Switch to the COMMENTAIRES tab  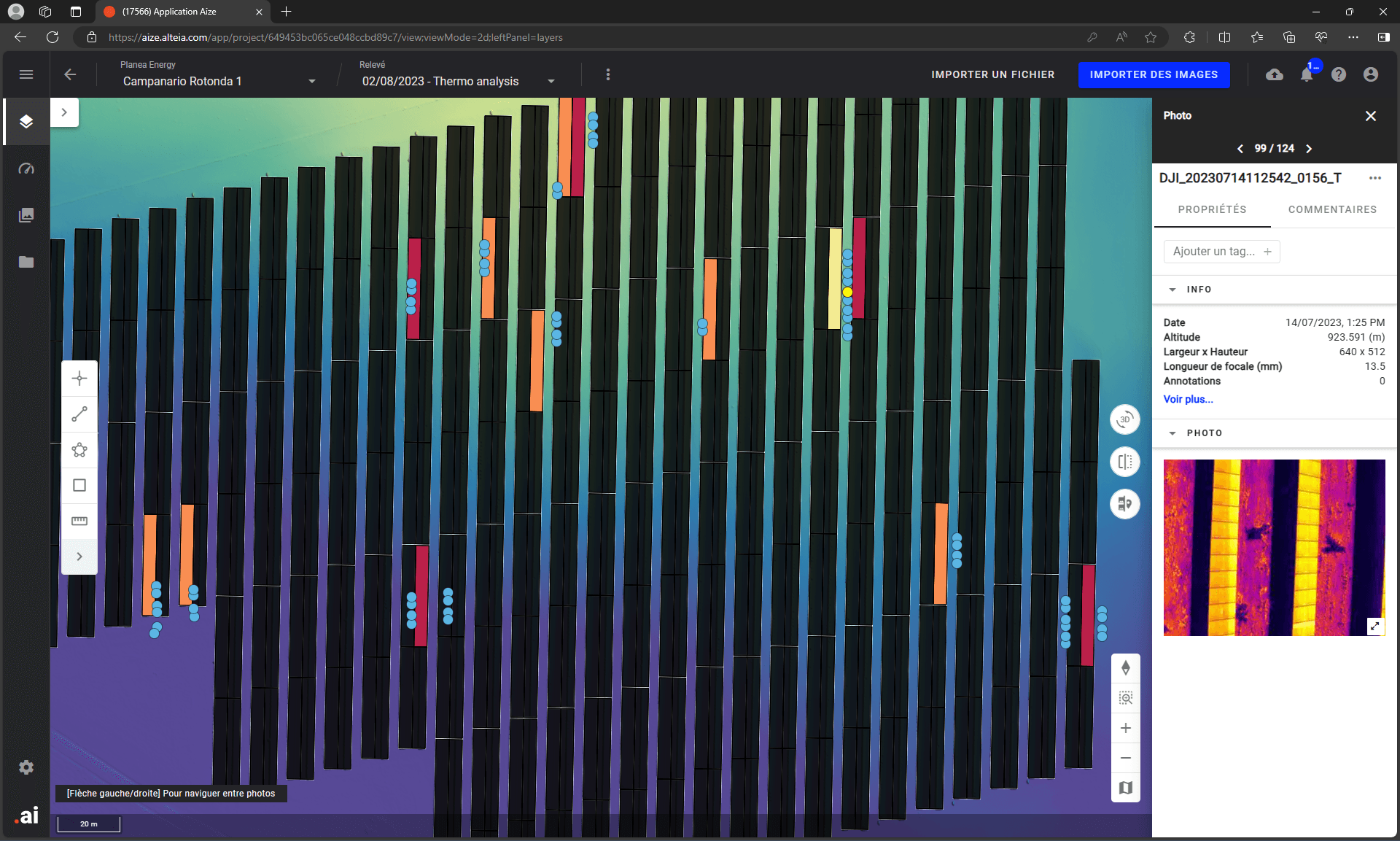[1332, 209]
